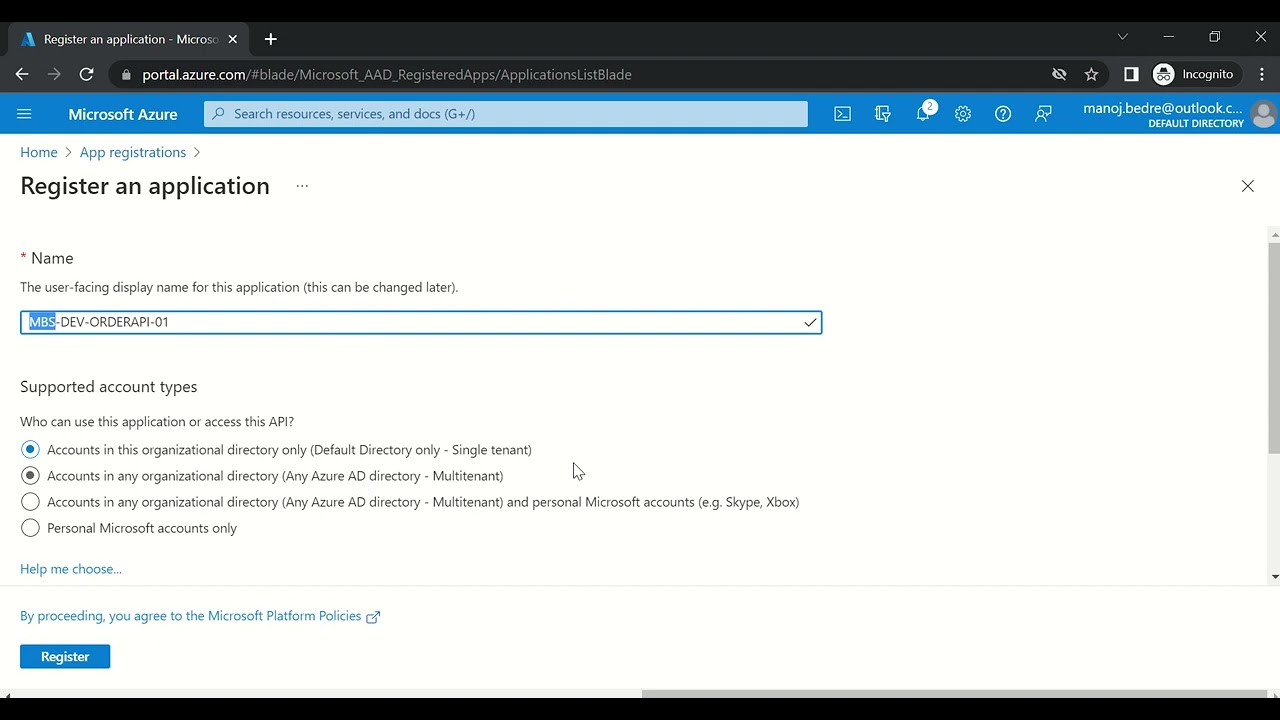Open portal settings gear
Image resolution: width=1280 pixels, height=720 pixels.
(x=963, y=114)
